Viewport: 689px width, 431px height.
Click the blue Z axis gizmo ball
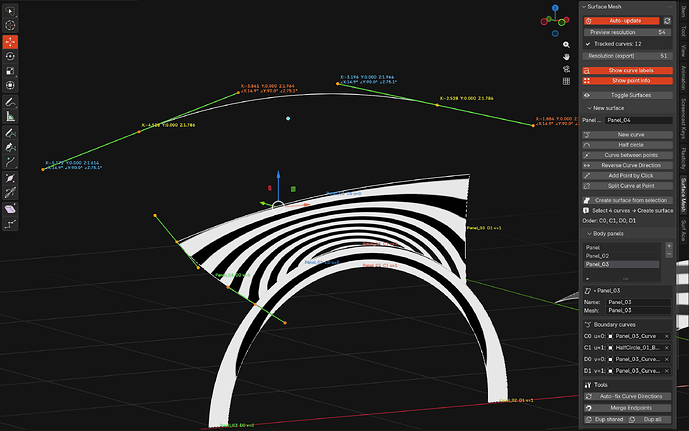tap(555, 8)
